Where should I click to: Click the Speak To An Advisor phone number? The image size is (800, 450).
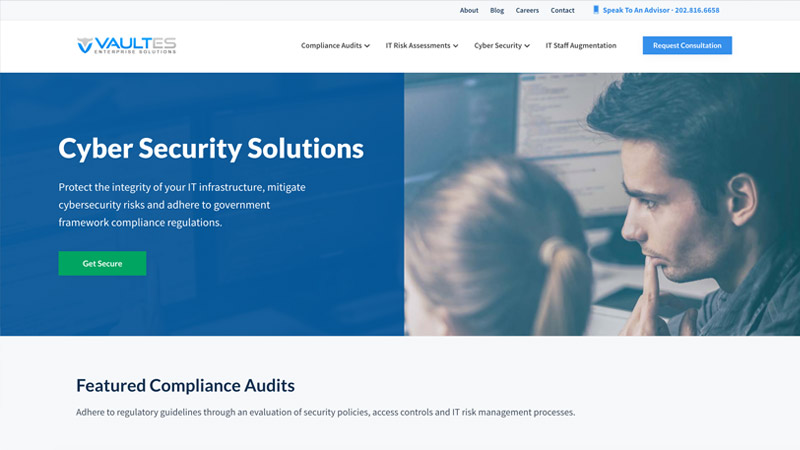pos(661,10)
